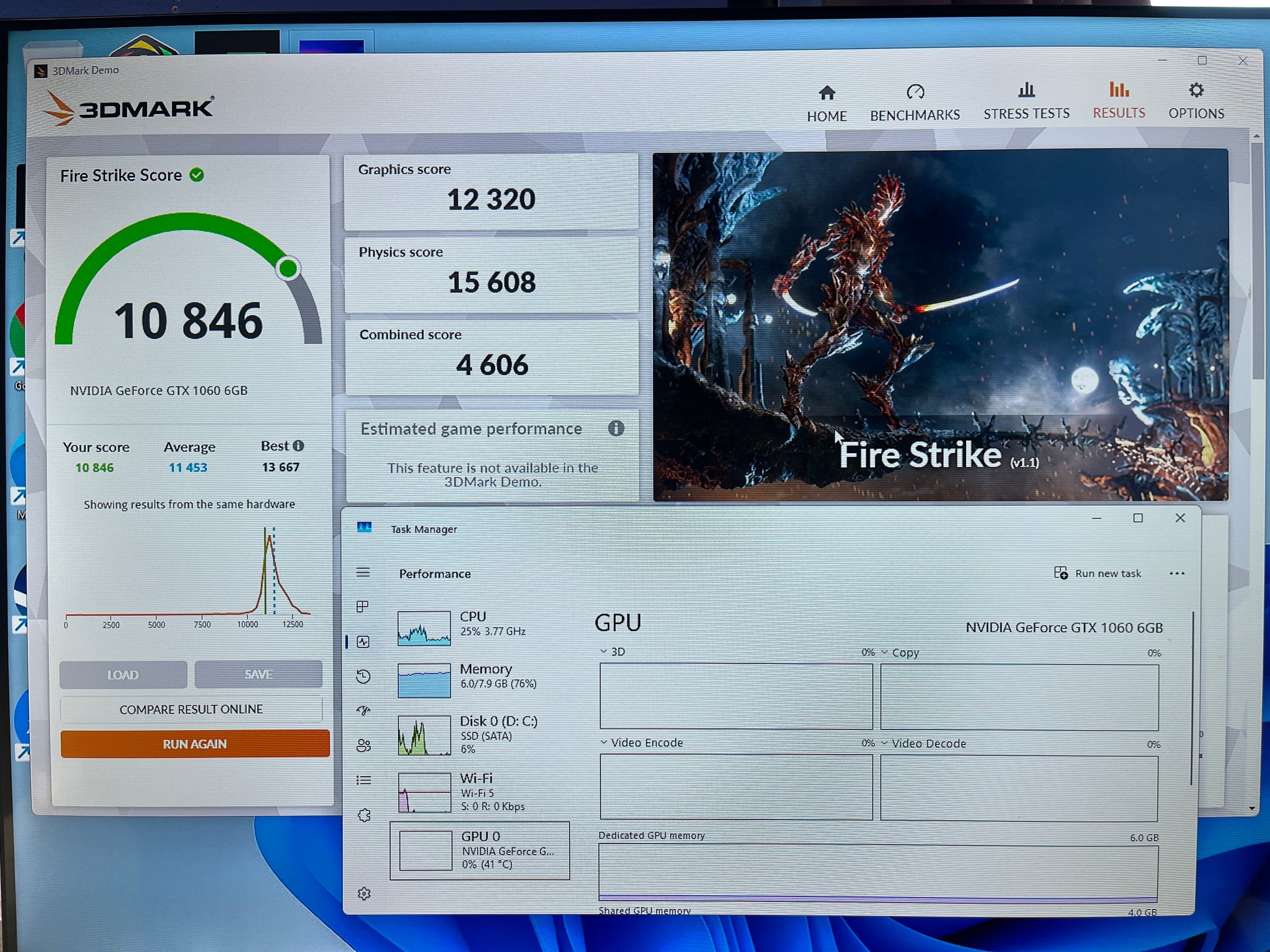Screen dimensions: 1270x952
Task: Click the LOAD button
Action: 123,674
